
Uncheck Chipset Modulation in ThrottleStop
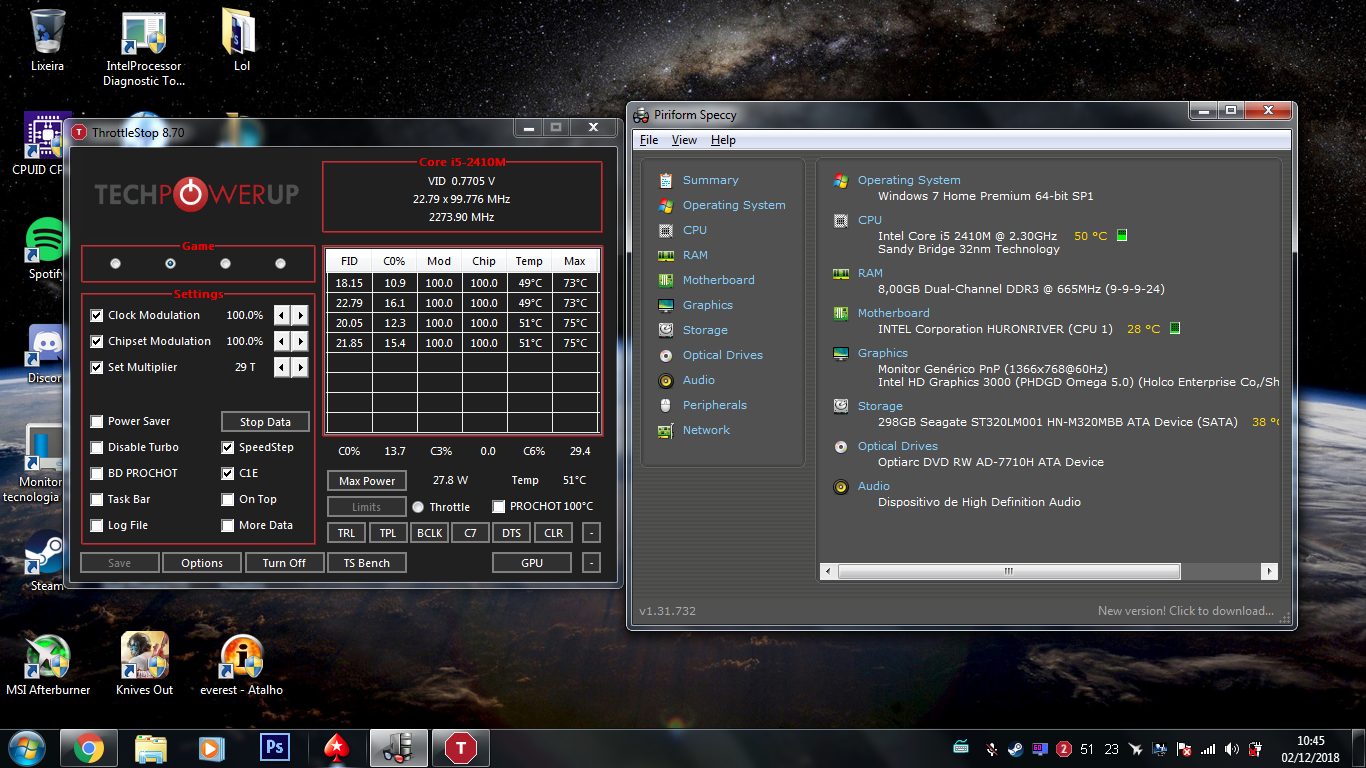tap(97, 341)
